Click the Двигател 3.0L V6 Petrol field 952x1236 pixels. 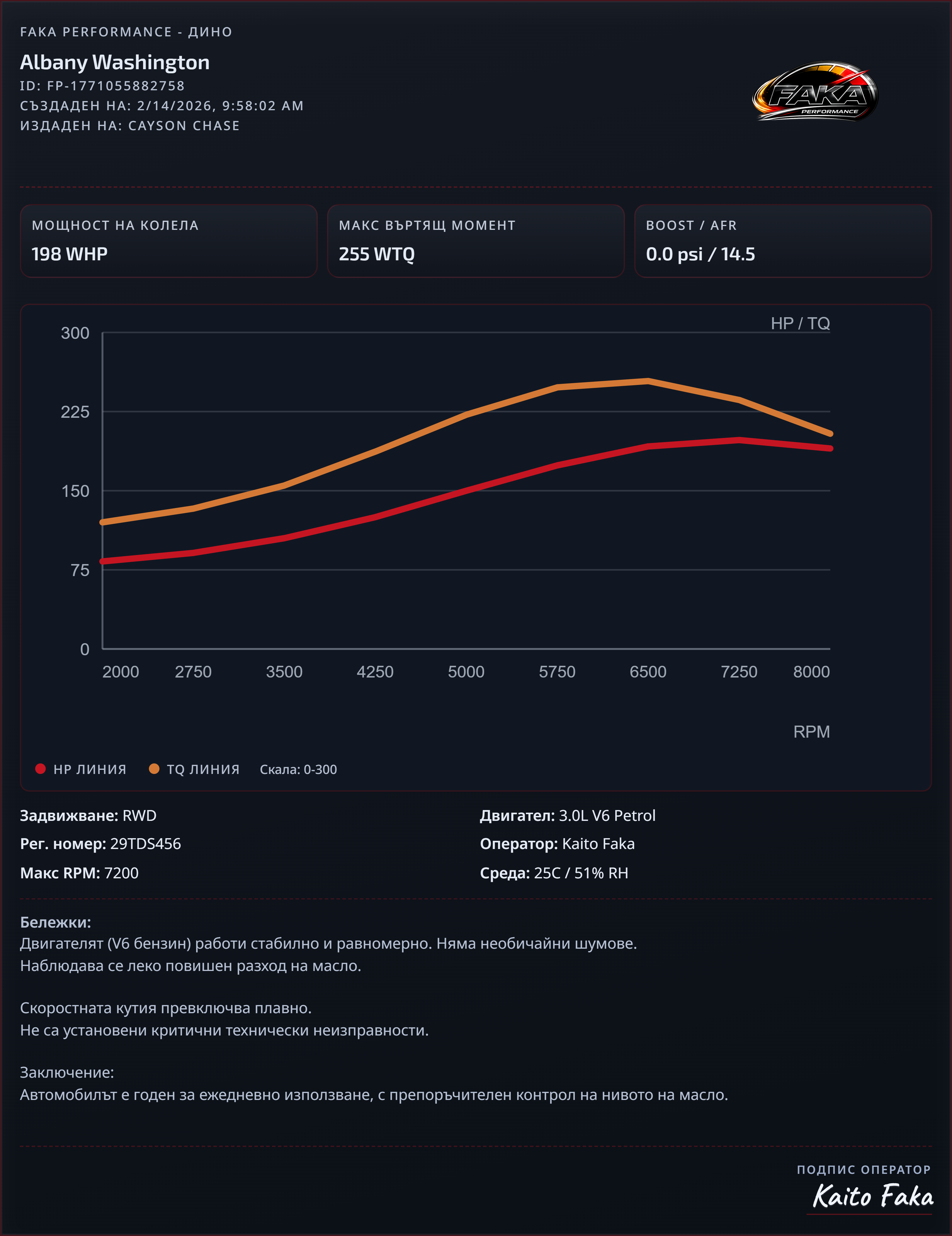coord(567,816)
